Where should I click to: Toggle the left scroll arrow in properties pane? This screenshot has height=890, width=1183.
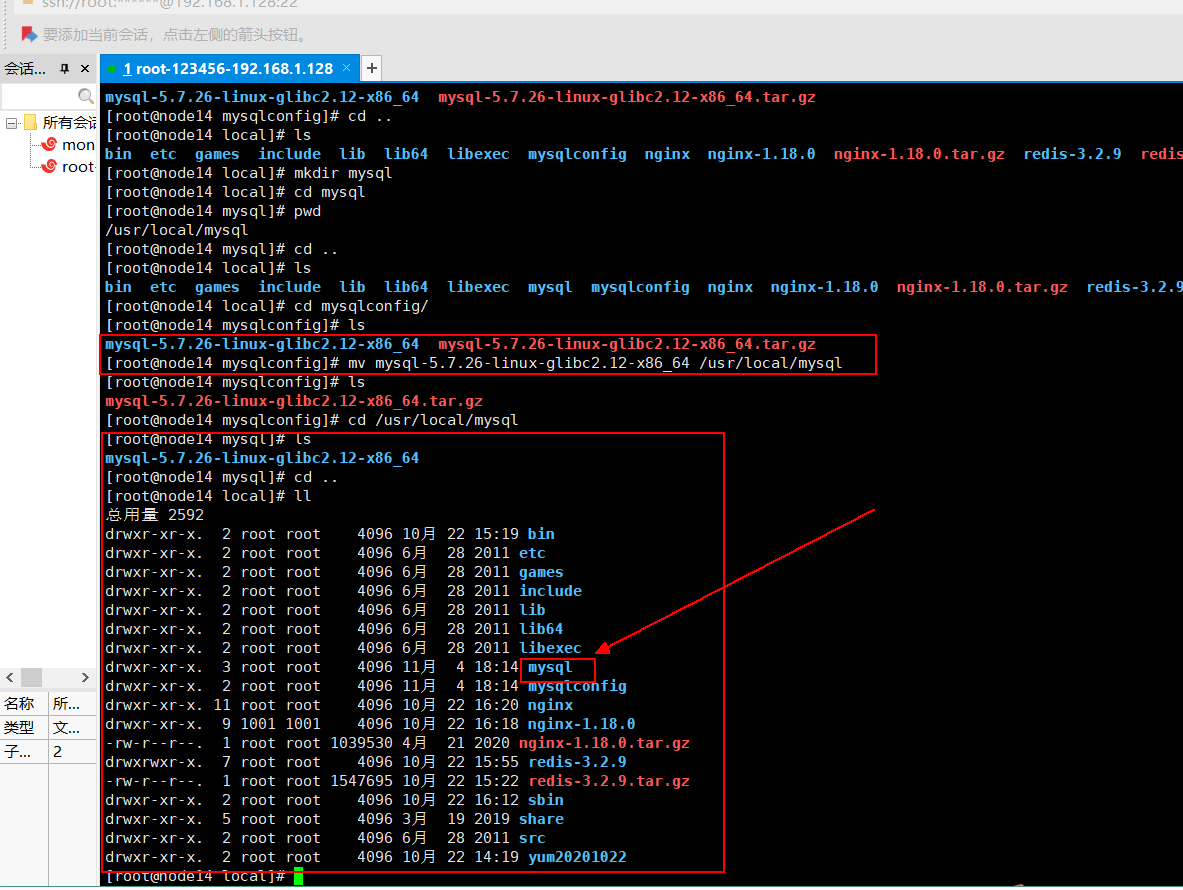click(8, 678)
